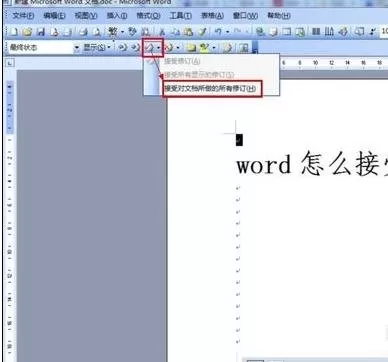388x362 pixels.
Task: Click the 繁 Chinese conversion icon
Action: (113, 32)
